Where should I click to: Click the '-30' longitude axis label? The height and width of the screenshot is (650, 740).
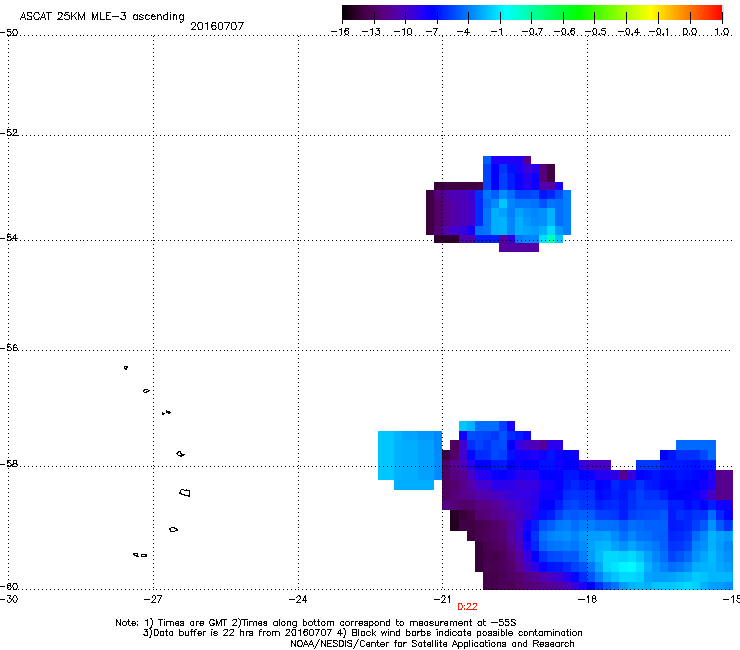pyautogui.click(x=8, y=599)
